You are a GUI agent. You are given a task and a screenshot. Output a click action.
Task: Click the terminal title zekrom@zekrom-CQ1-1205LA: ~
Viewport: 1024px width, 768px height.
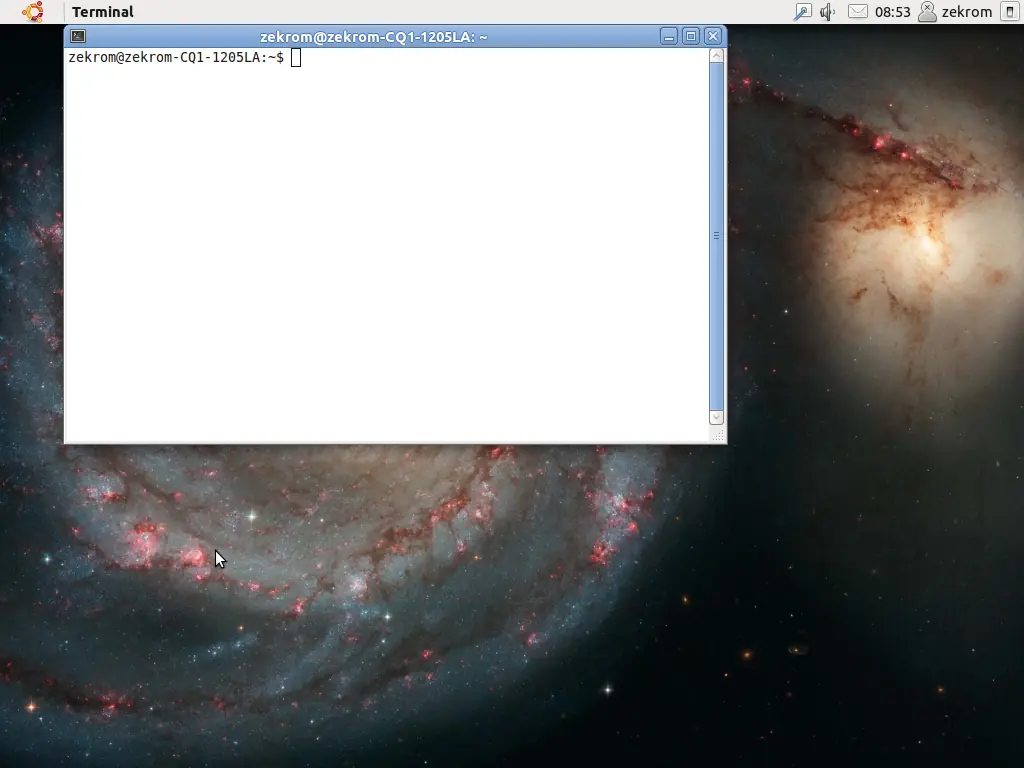[x=374, y=37]
